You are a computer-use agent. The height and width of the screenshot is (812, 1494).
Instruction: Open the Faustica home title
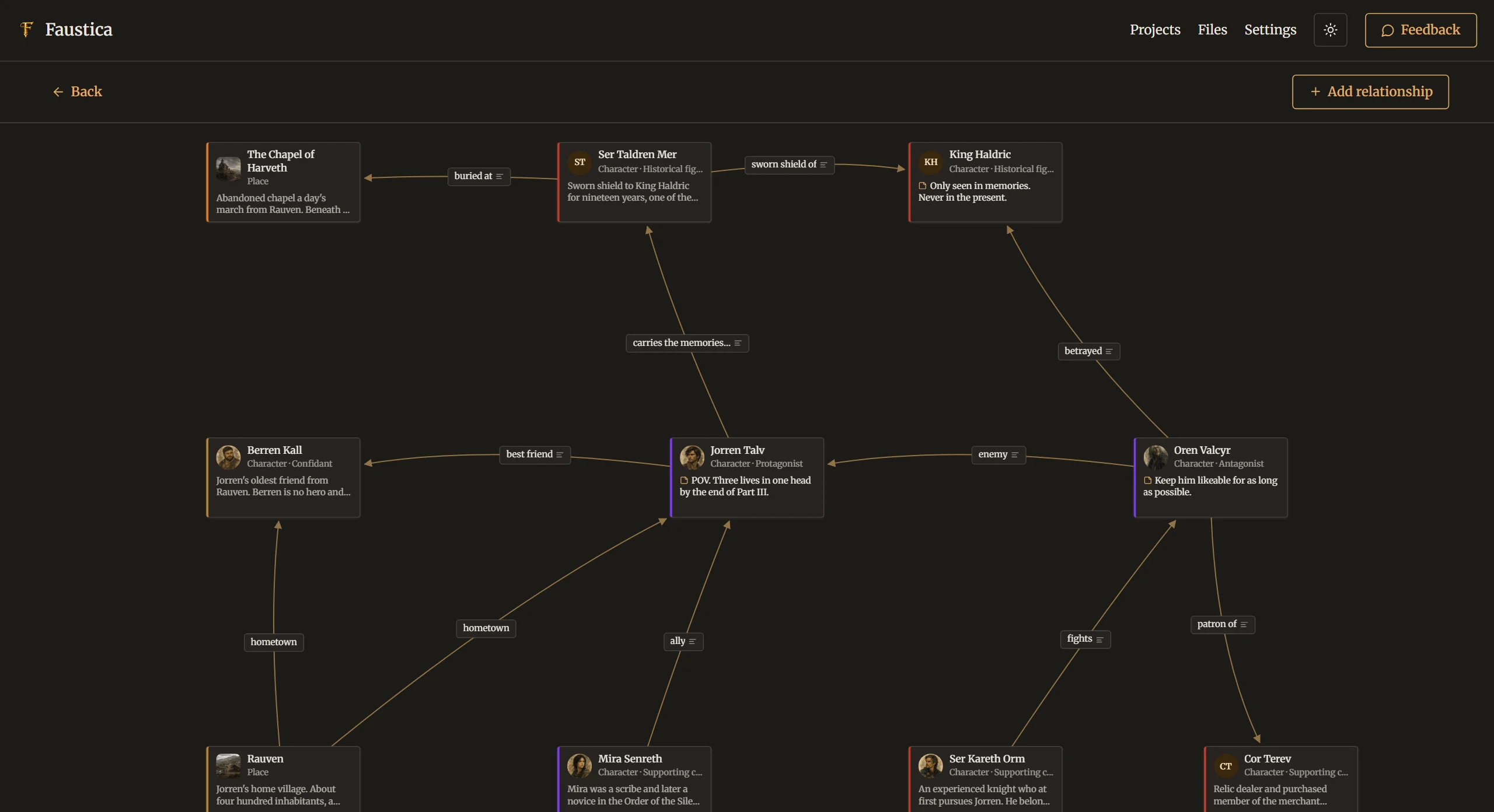(x=79, y=30)
